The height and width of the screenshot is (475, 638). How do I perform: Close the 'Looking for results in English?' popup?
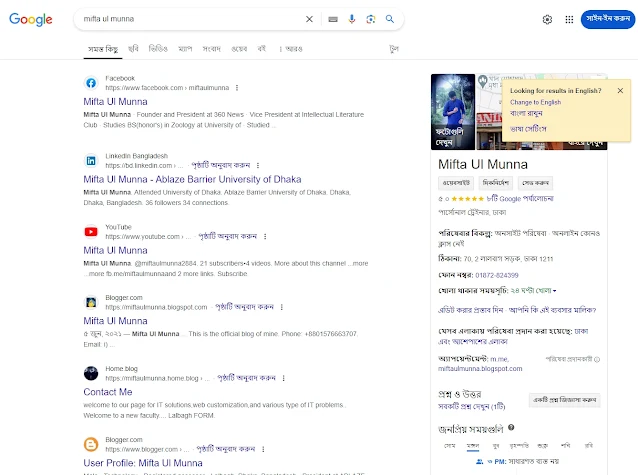[620, 91]
